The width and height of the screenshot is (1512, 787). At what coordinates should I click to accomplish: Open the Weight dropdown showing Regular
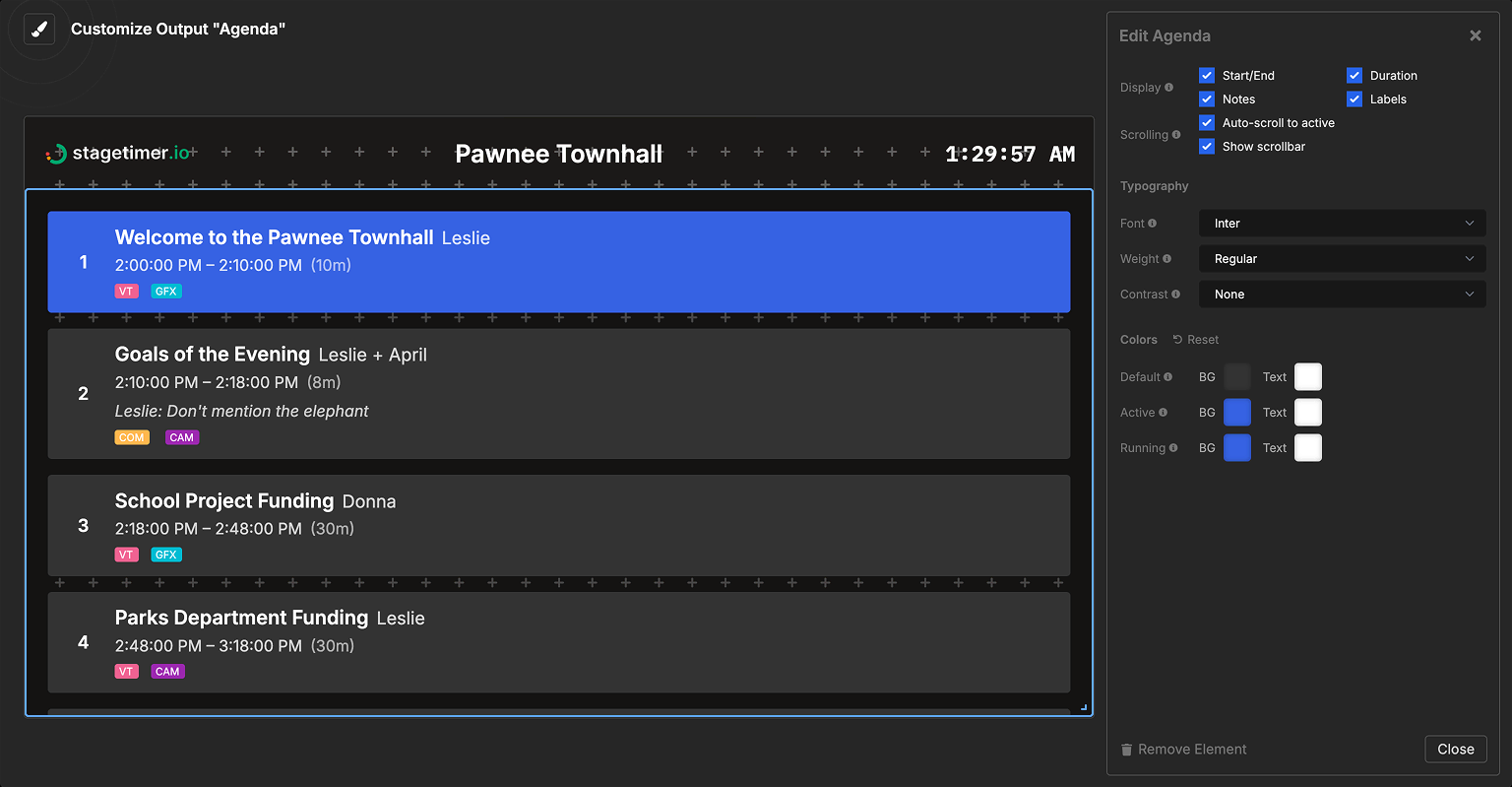(1342, 258)
